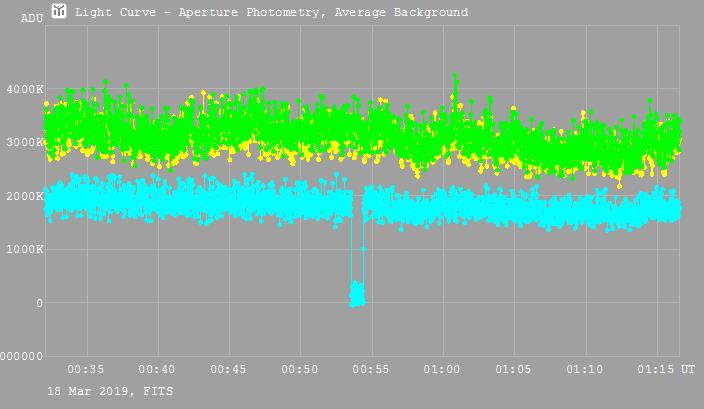Select the 00:40 time axis tick label
704x409 pixels.
[157, 370]
